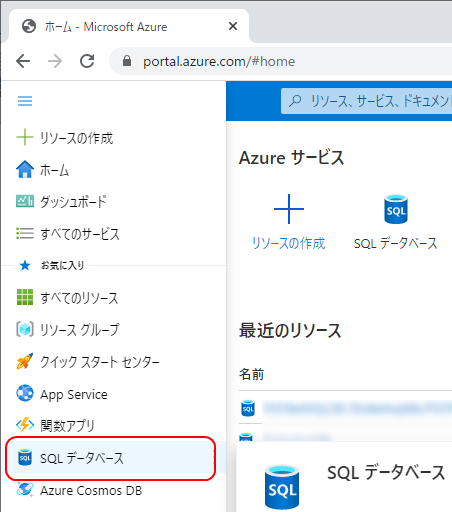Select App Service in the favorites list
This screenshot has height=512, width=452.
click(x=74, y=394)
